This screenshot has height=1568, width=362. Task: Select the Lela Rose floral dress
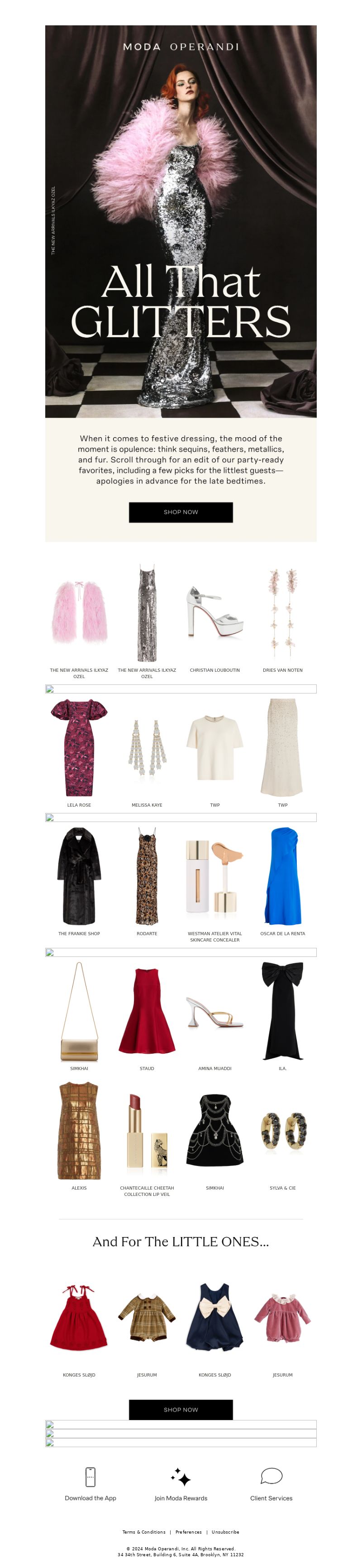coord(79,747)
